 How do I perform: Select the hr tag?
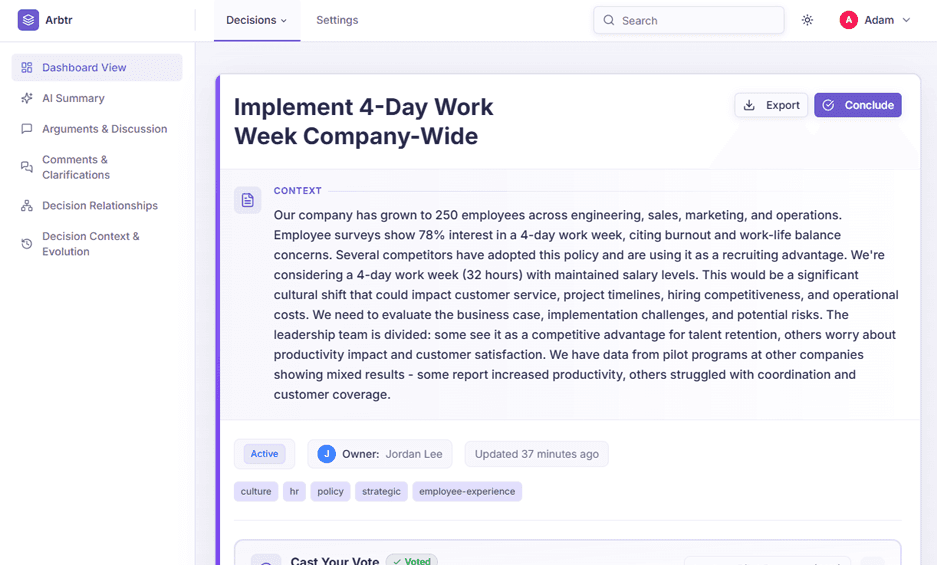(x=294, y=491)
